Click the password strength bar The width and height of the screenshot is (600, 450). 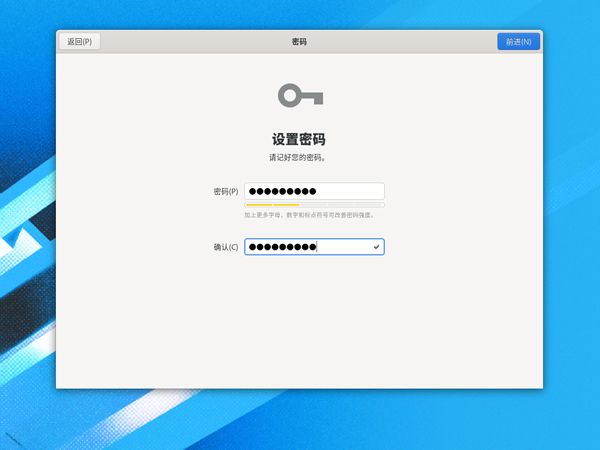click(x=314, y=205)
